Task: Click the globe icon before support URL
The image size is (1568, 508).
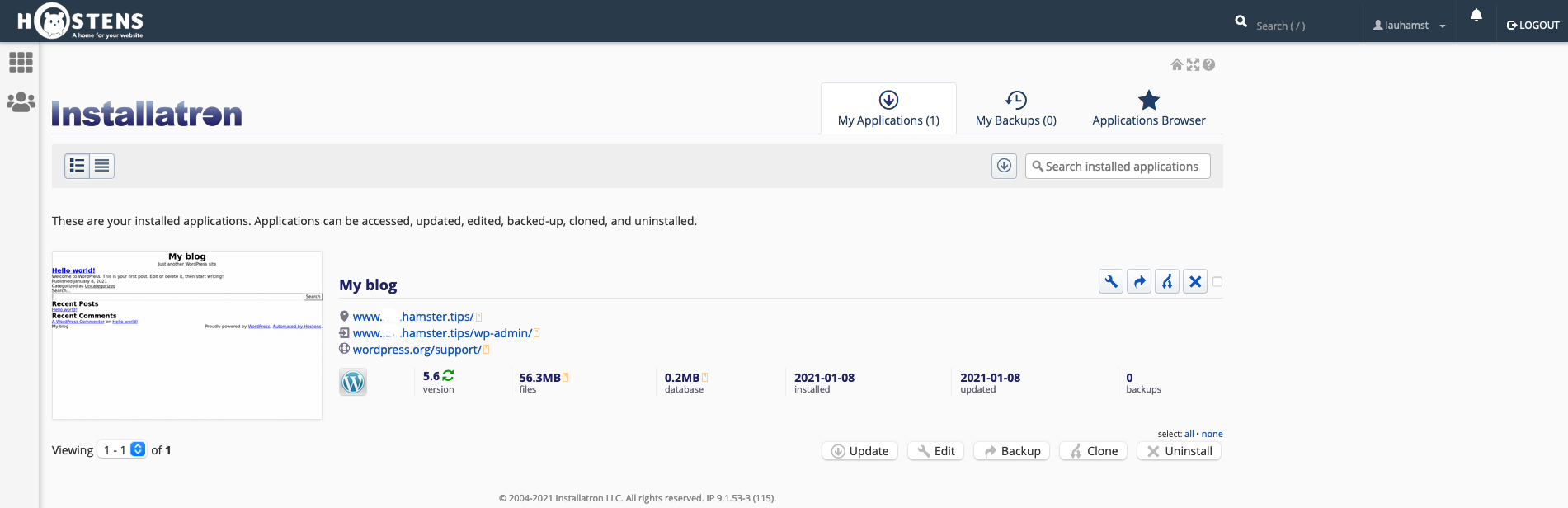Action: (344, 349)
